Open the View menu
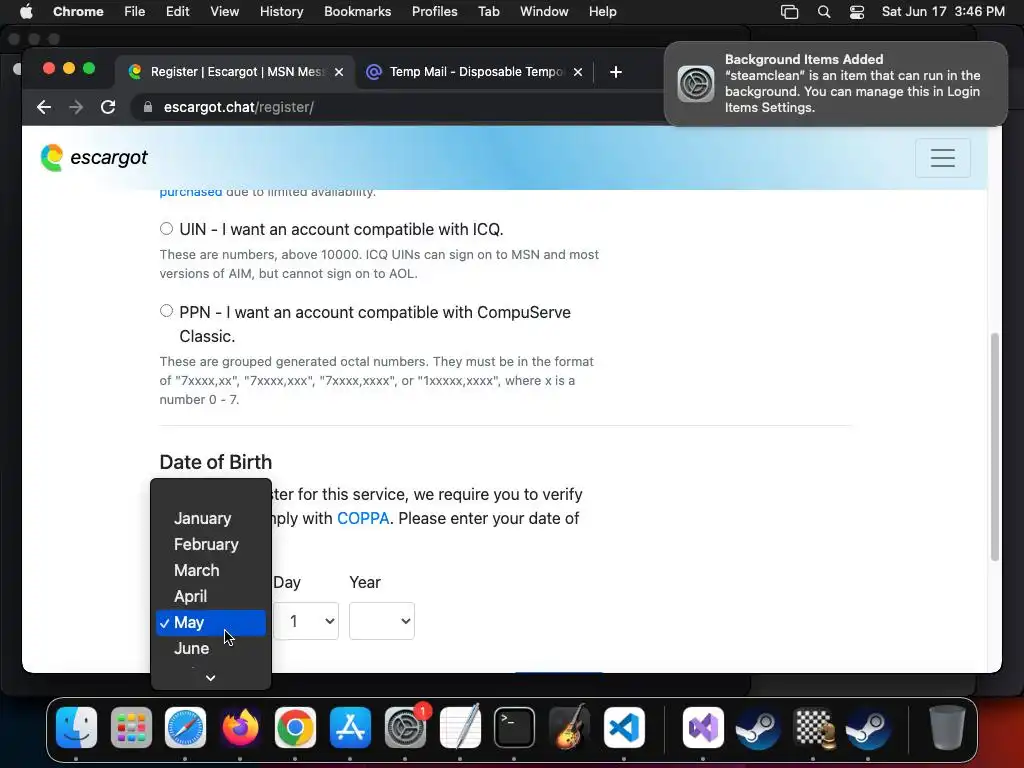1024x768 pixels. [x=224, y=12]
